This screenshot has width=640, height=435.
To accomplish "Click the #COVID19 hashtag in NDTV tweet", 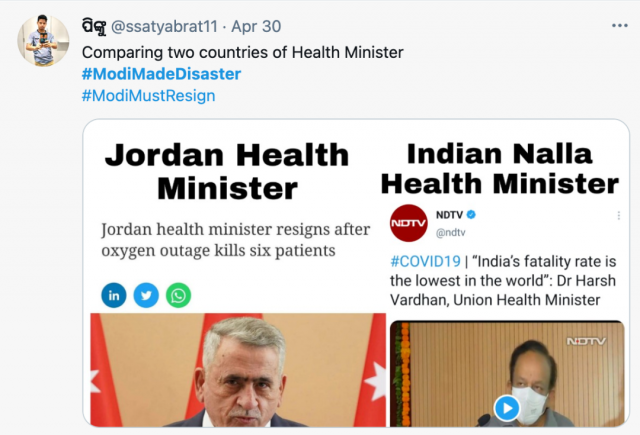I will (x=425, y=261).
